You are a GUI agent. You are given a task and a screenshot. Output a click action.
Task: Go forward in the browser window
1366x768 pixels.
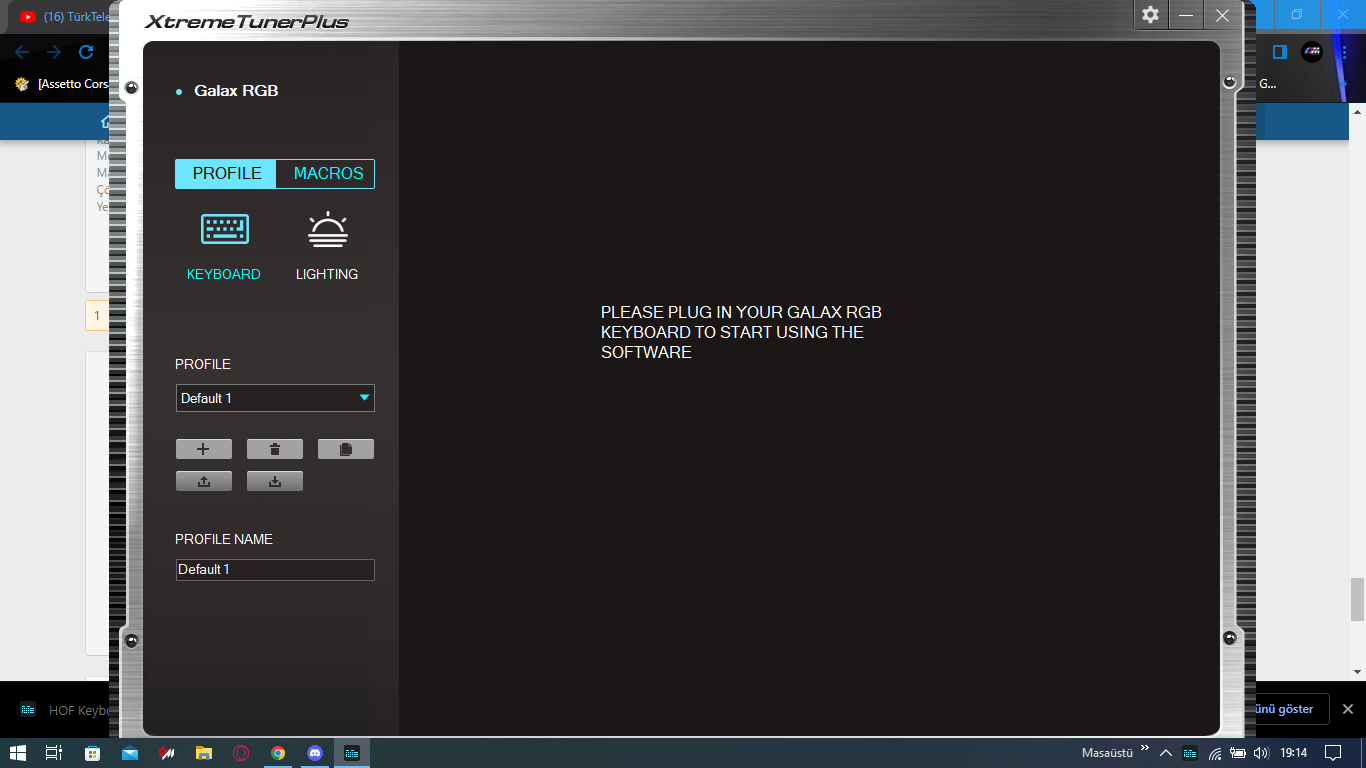(x=54, y=52)
